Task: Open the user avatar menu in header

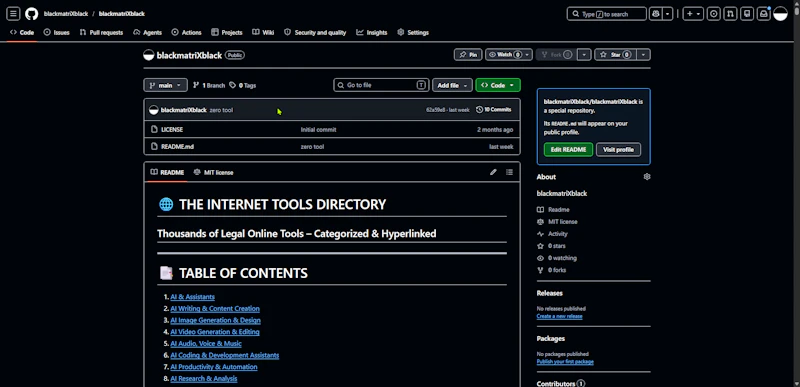Action: coord(781,14)
